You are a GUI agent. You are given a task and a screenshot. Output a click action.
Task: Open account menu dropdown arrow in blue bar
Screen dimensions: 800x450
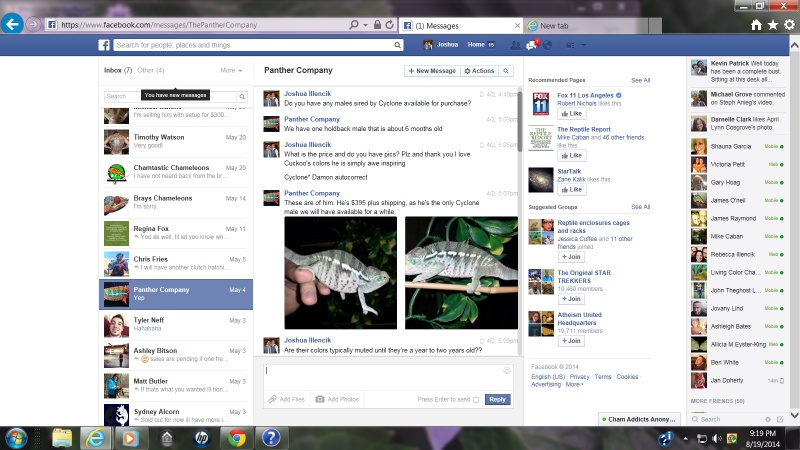584,45
